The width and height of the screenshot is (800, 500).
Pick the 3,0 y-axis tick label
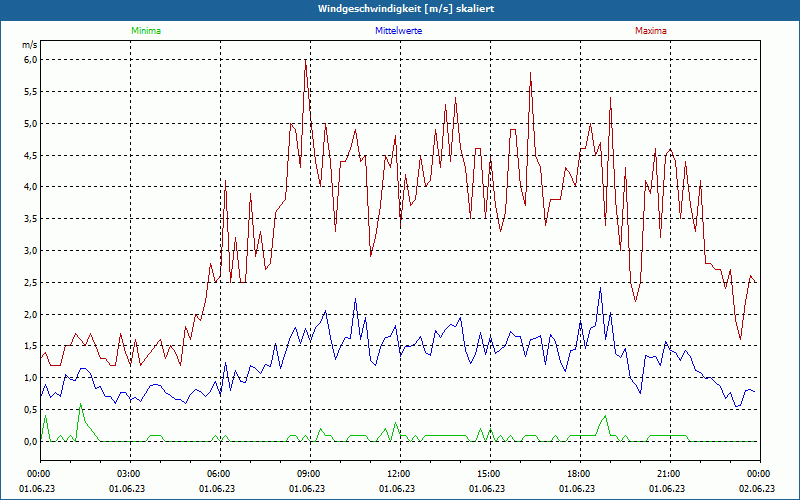point(30,251)
